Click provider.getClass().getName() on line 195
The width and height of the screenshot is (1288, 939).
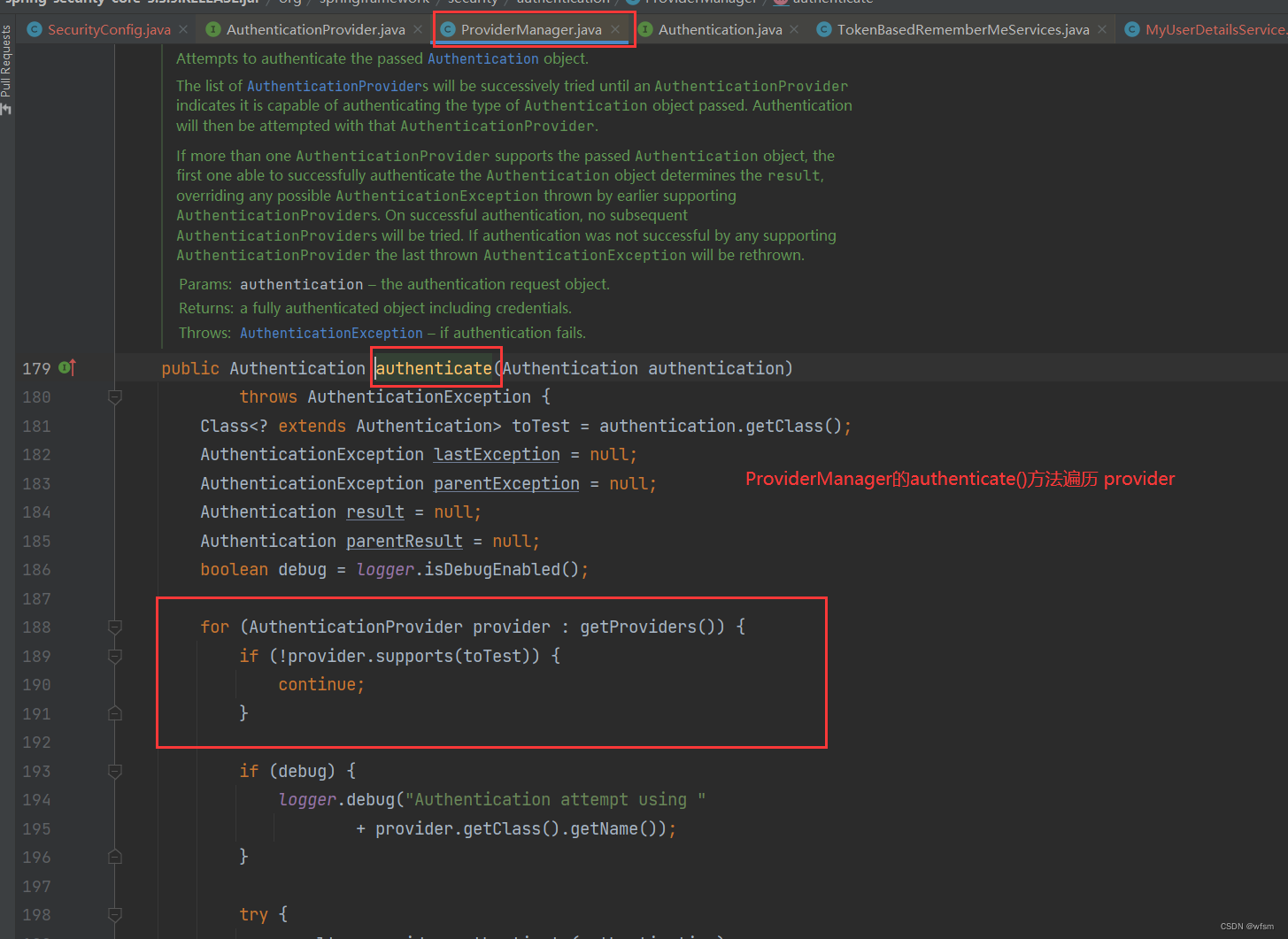(521, 828)
